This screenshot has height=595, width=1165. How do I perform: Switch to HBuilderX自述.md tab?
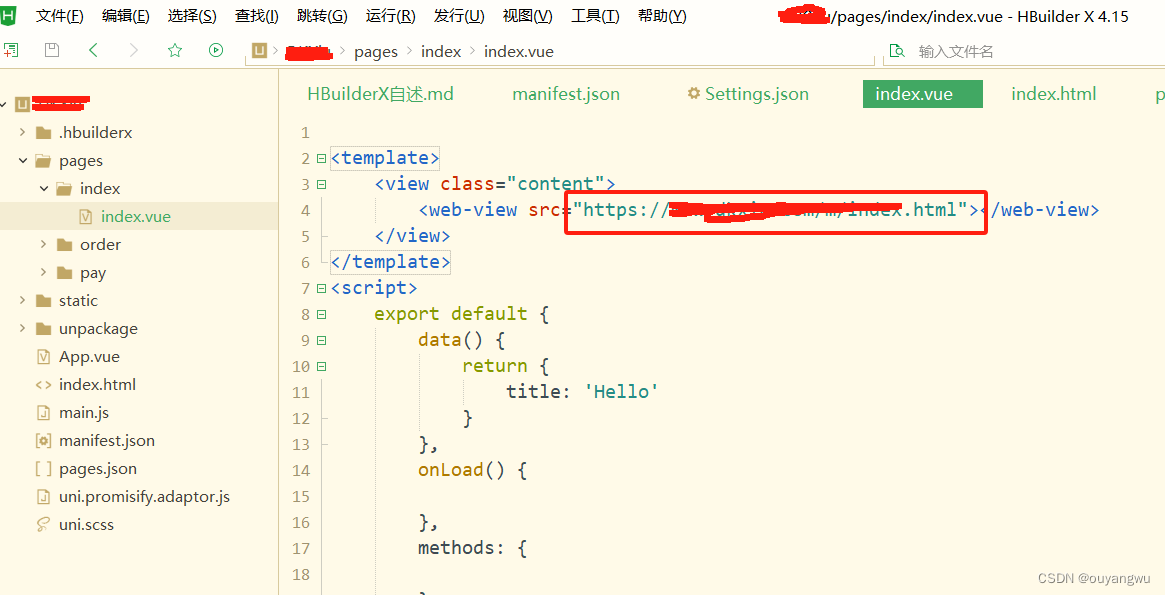(380, 94)
